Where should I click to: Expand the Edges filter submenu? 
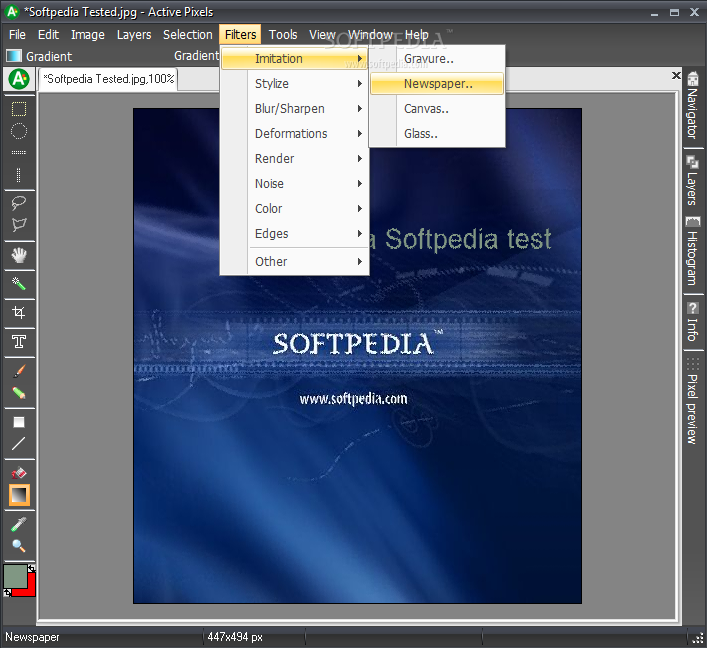294,234
